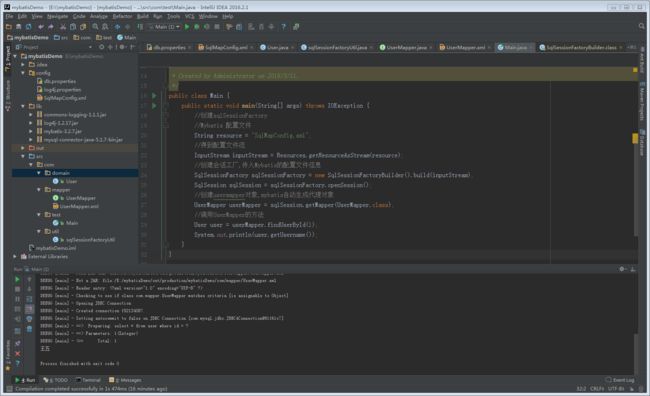Collapse the config folder

(x=23, y=73)
